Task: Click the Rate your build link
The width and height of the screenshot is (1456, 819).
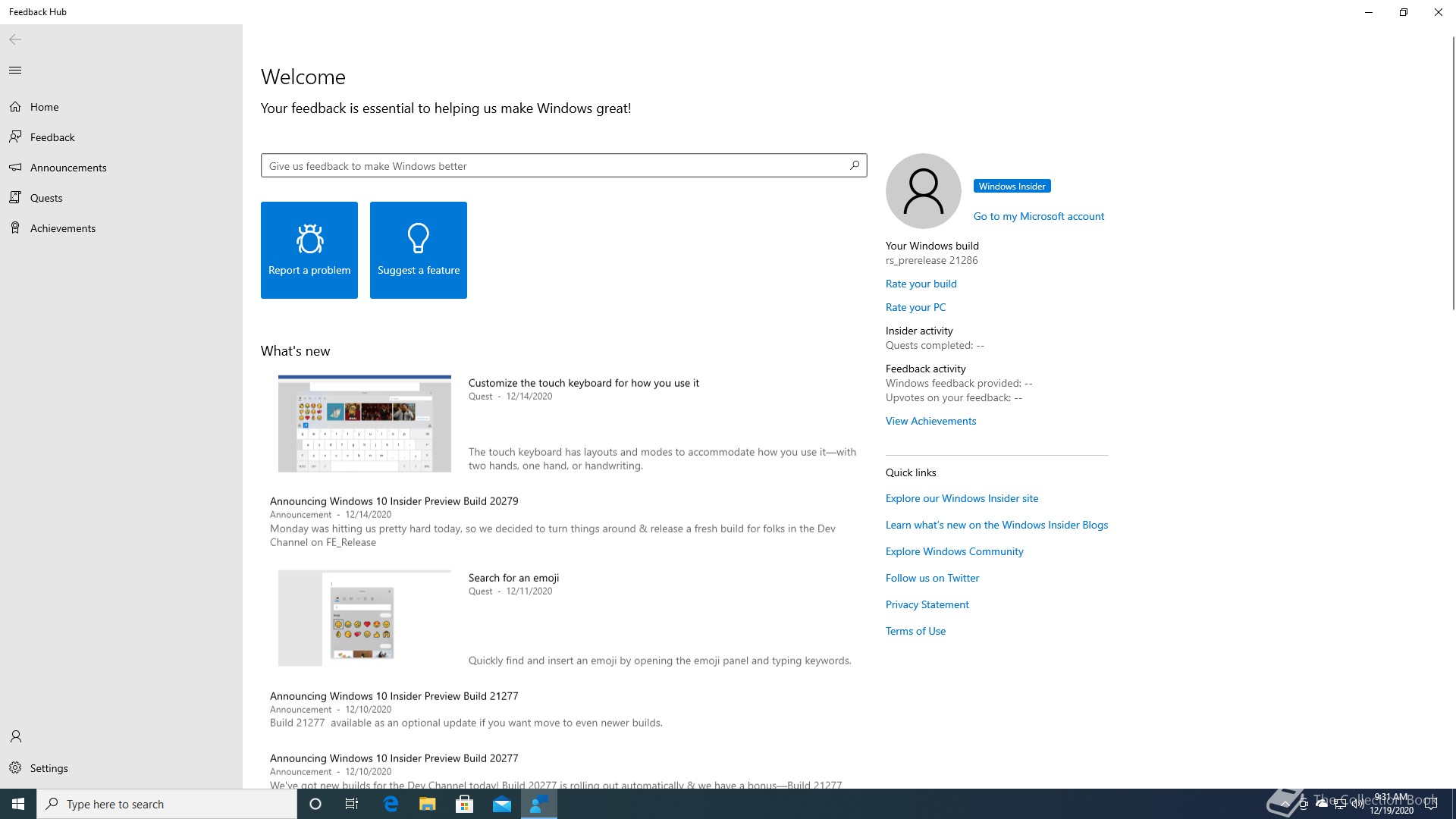Action: 921,284
